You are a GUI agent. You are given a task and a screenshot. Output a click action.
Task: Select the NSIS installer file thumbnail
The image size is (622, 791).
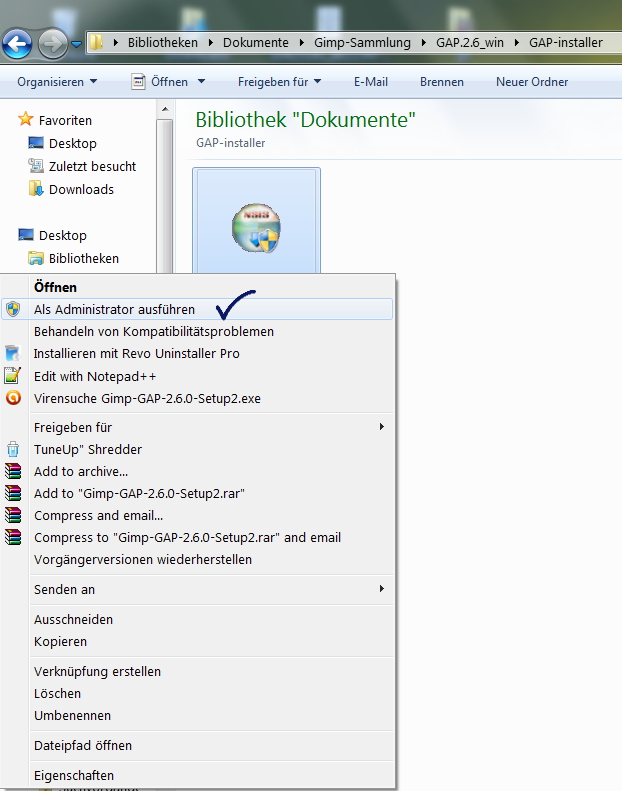256,220
